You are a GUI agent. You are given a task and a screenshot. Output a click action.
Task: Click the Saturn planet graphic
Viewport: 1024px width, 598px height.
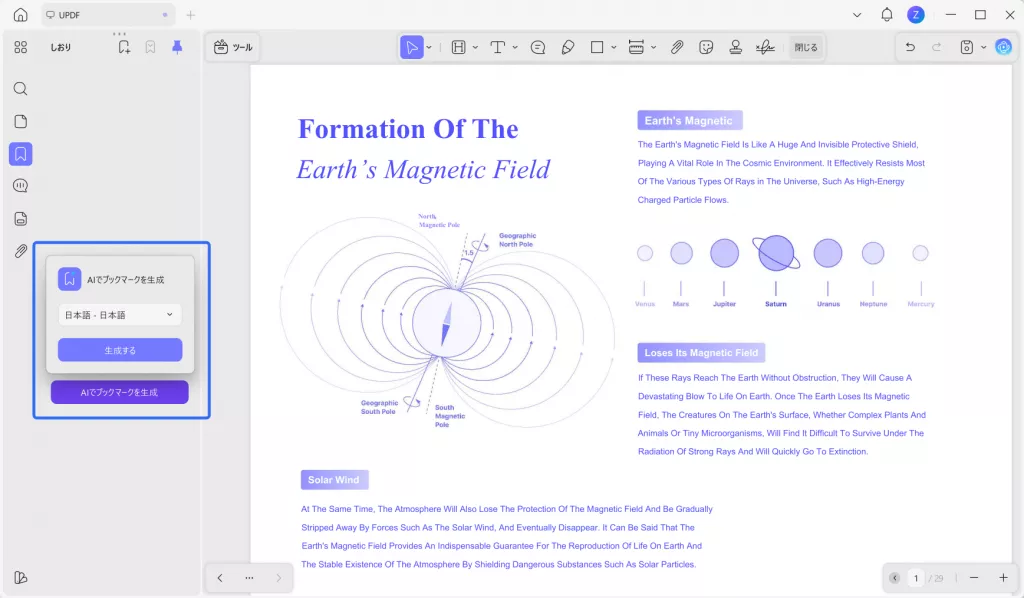[776, 253]
